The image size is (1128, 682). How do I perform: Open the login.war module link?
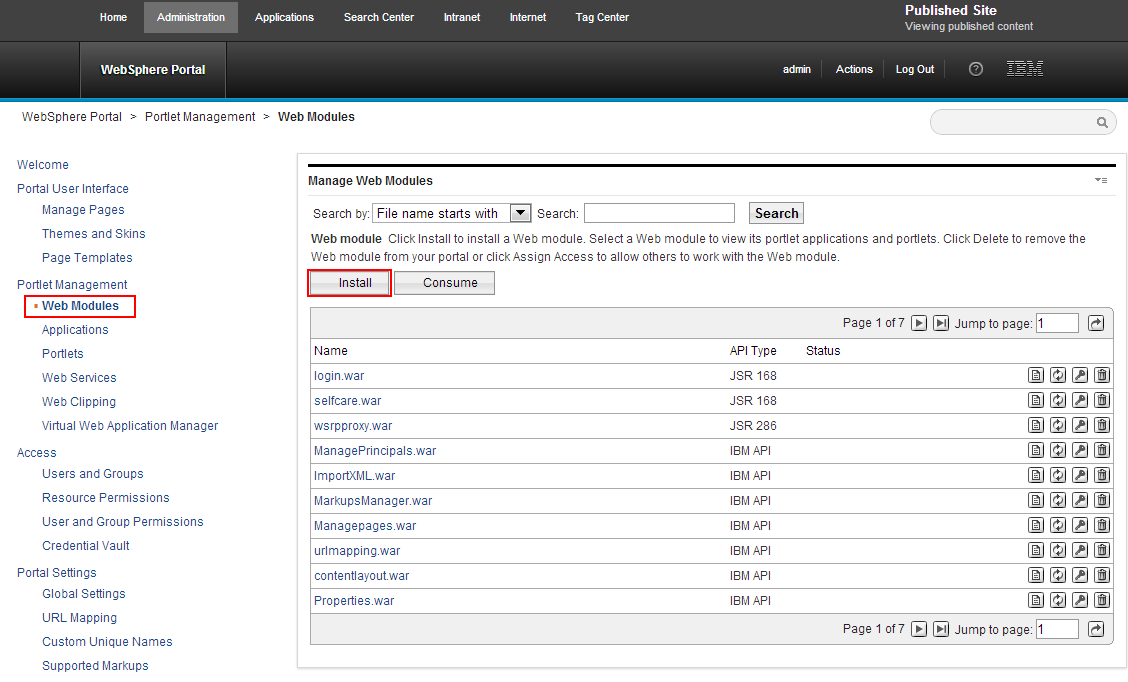(339, 376)
